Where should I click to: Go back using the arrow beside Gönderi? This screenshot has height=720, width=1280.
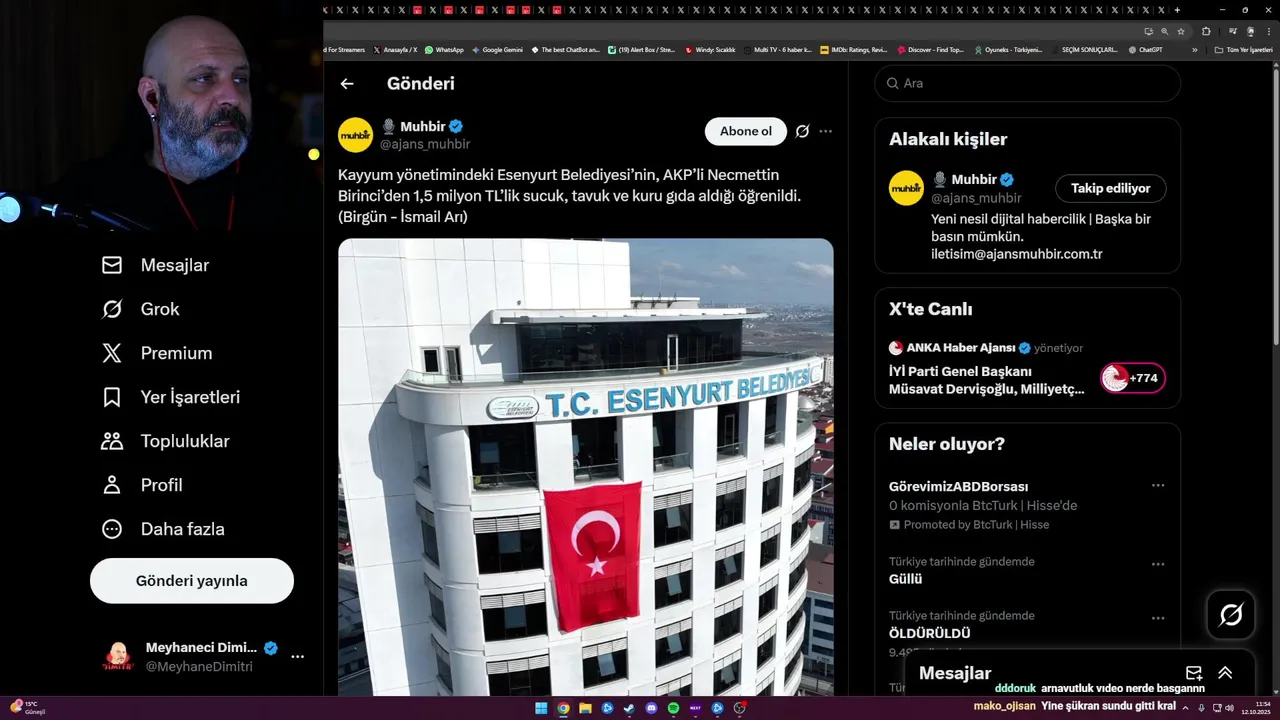pos(347,84)
